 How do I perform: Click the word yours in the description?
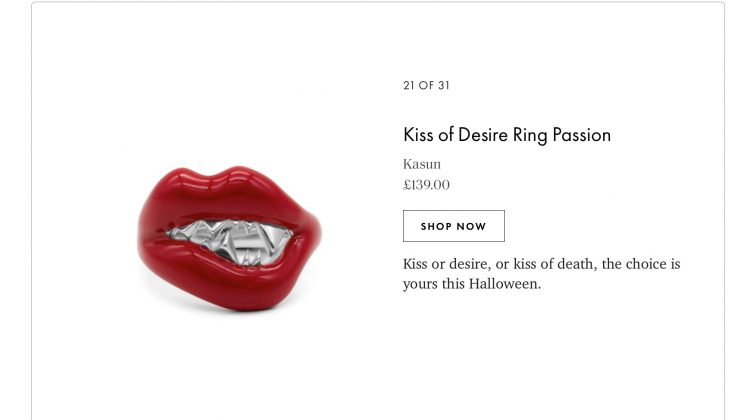420,284
